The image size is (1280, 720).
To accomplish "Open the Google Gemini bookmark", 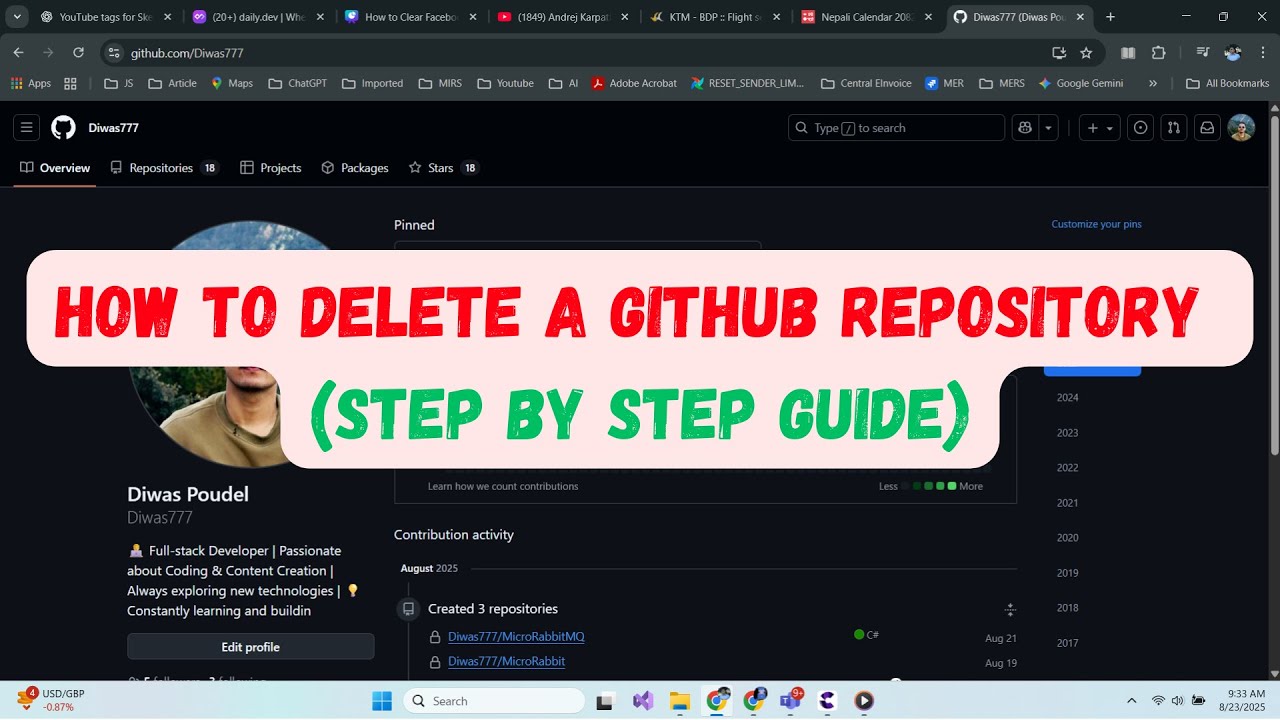I will [1081, 83].
